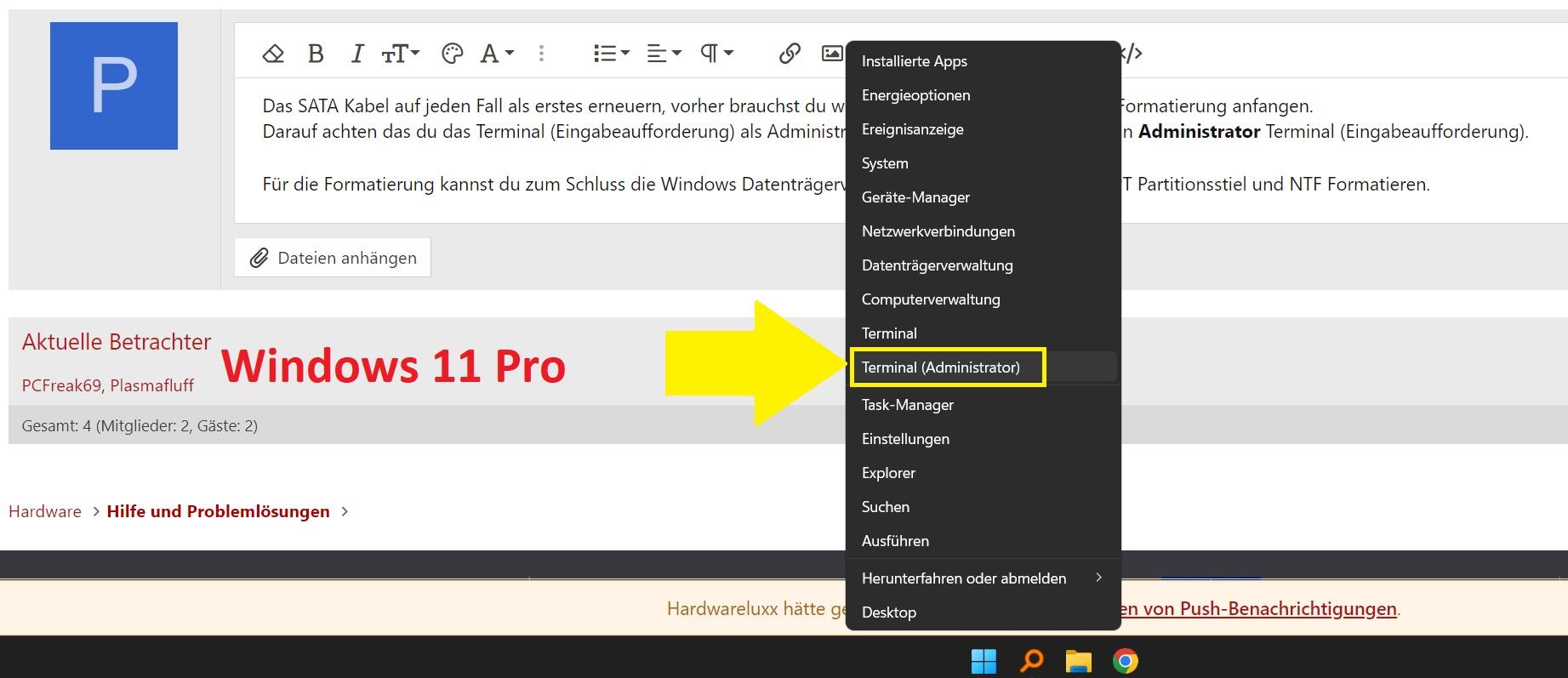Screen dimensions: 1568x678
Task: Click the Gesamt: 4 viewers text
Action: (x=140, y=426)
